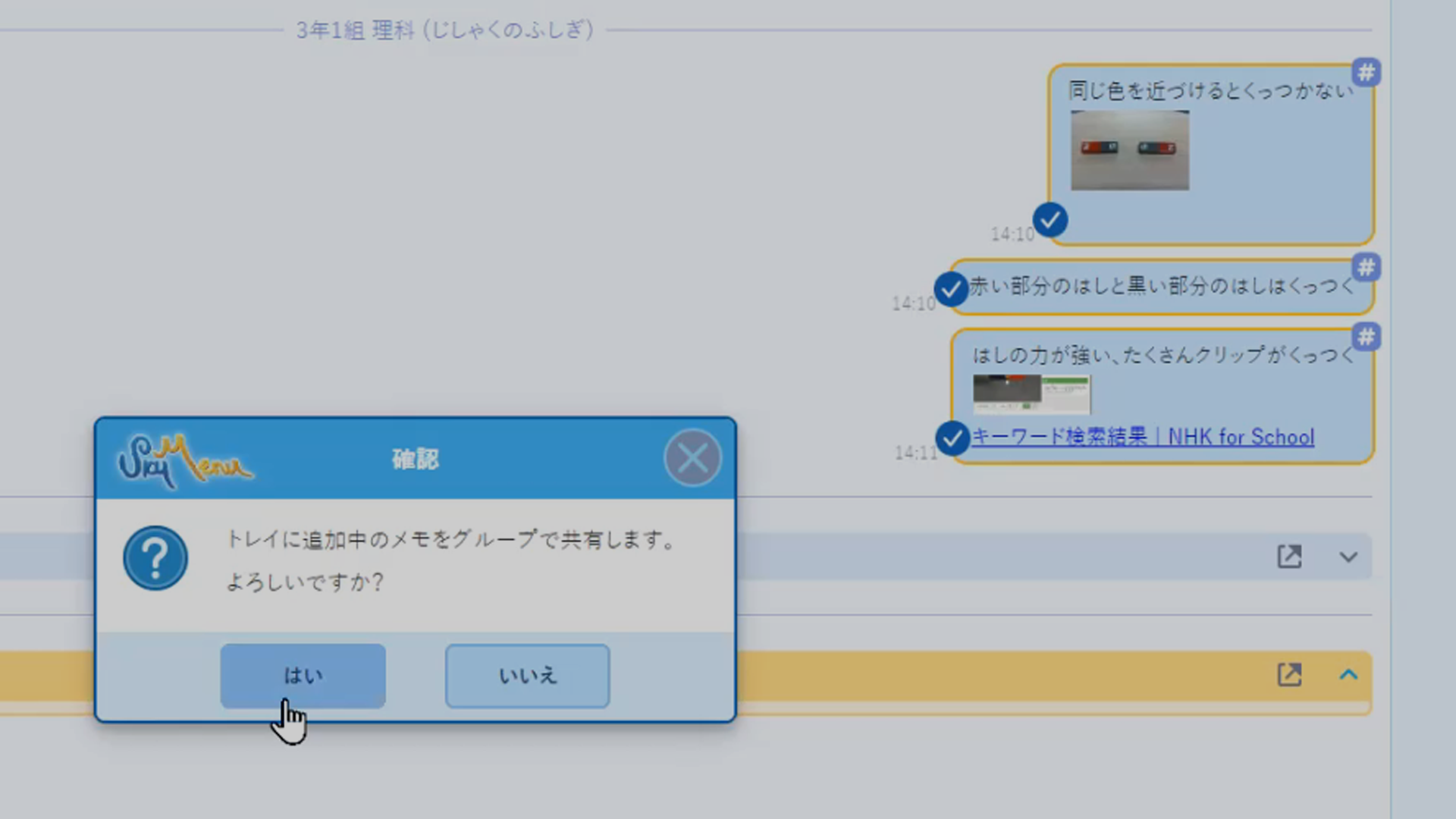The height and width of the screenshot is (819, 1456).
Task: Click the いいえ button in dialog
Action: [x=527, y=675]
